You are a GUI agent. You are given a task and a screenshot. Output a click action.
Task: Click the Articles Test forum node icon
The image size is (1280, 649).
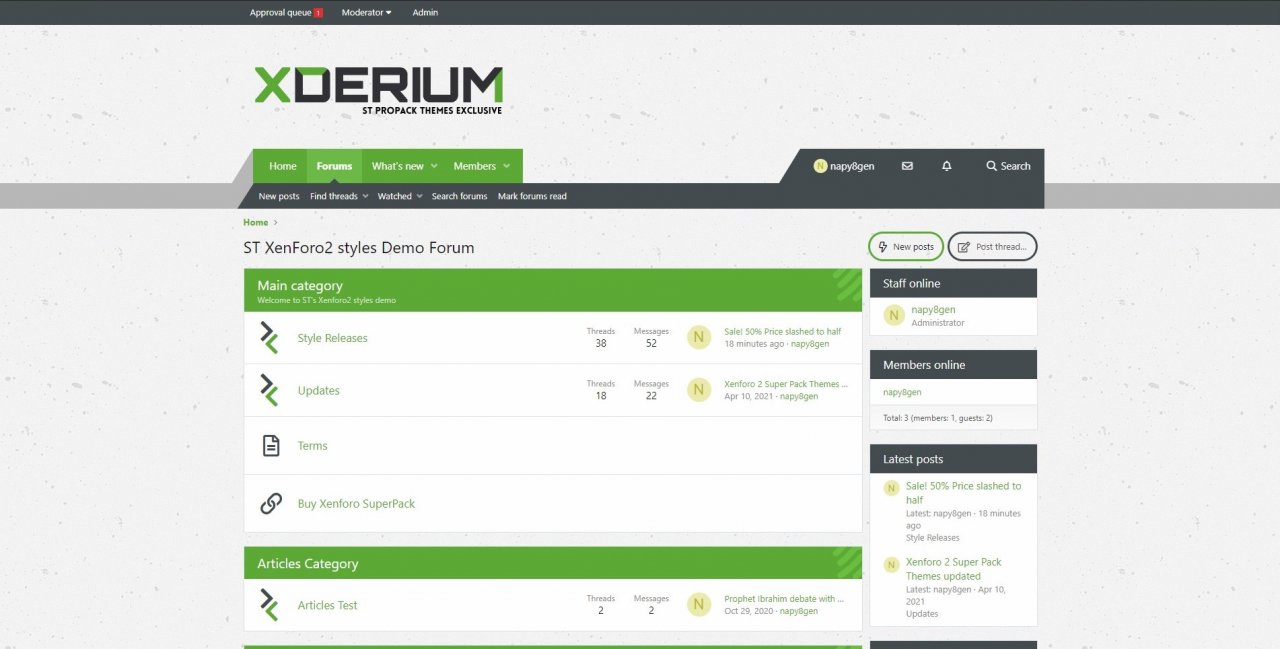tap(269, 605)
